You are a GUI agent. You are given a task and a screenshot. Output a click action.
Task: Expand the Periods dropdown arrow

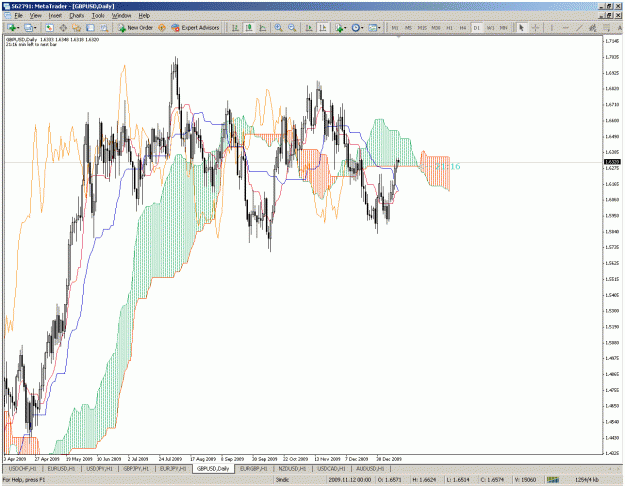[x=362, y=28]
